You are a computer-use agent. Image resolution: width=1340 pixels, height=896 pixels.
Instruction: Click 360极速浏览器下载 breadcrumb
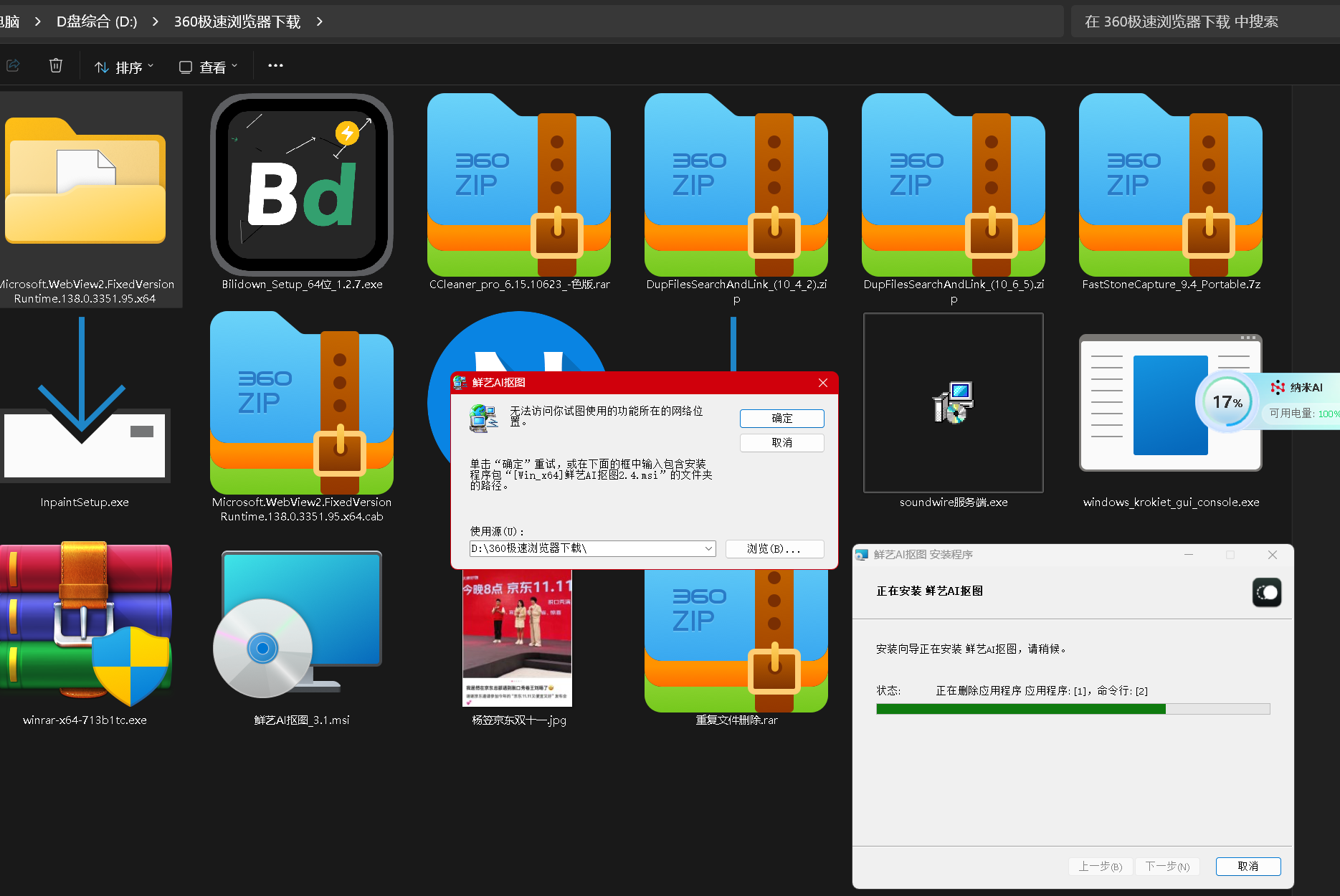coord(237,22)
